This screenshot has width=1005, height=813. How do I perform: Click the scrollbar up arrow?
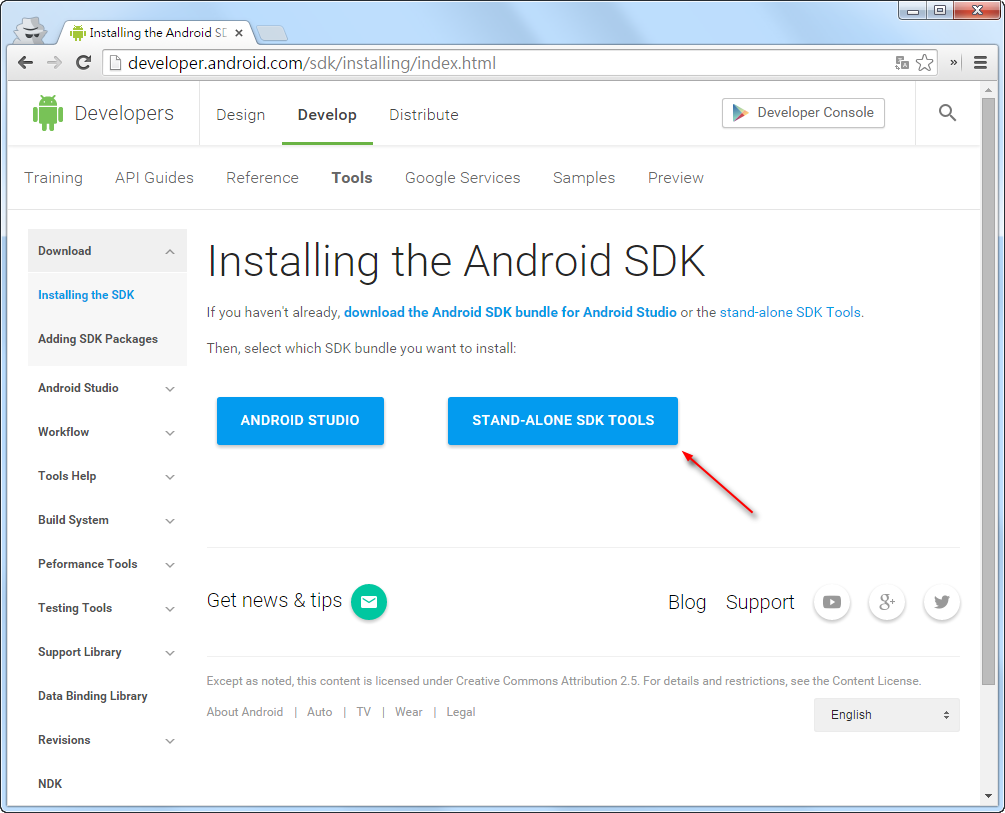click(x=988, y=90)
